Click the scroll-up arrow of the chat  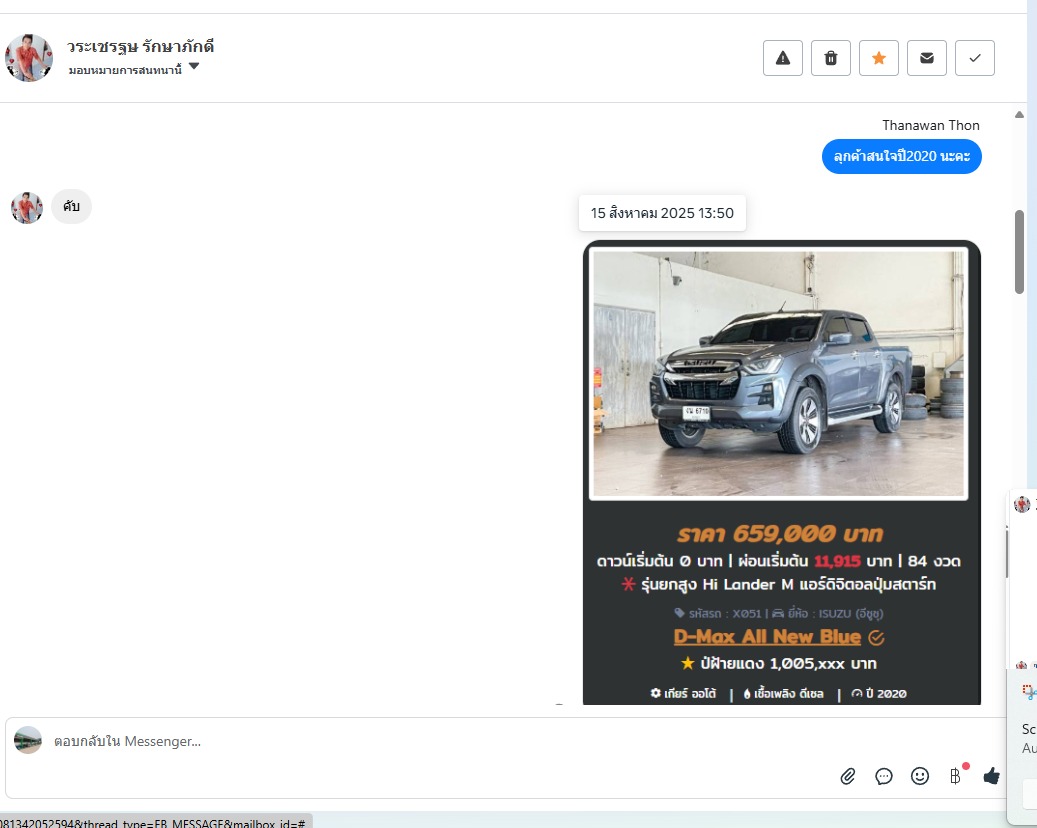(1019, 114)
